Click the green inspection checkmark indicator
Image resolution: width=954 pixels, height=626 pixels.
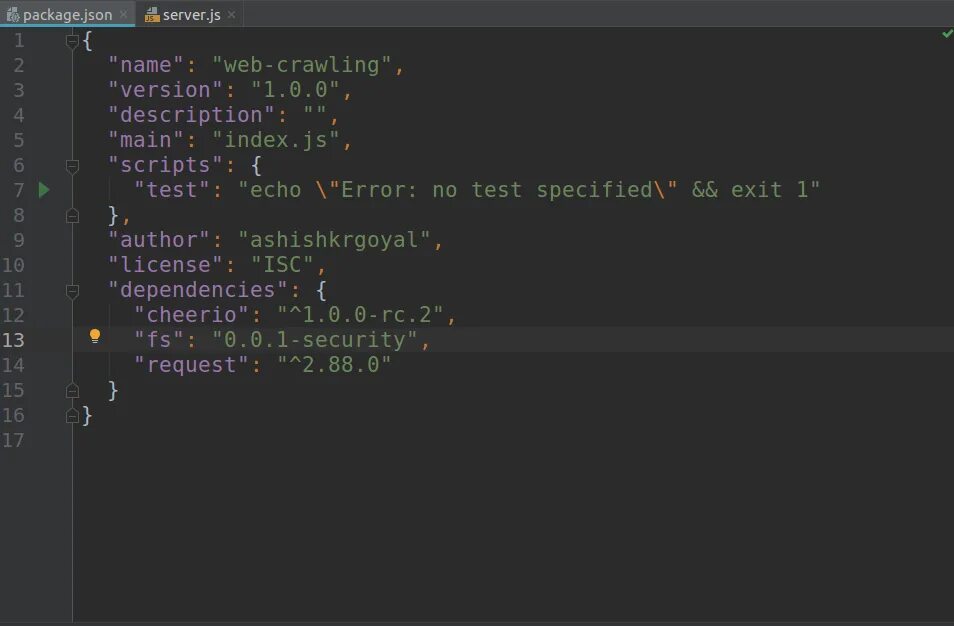pos(947,34)
